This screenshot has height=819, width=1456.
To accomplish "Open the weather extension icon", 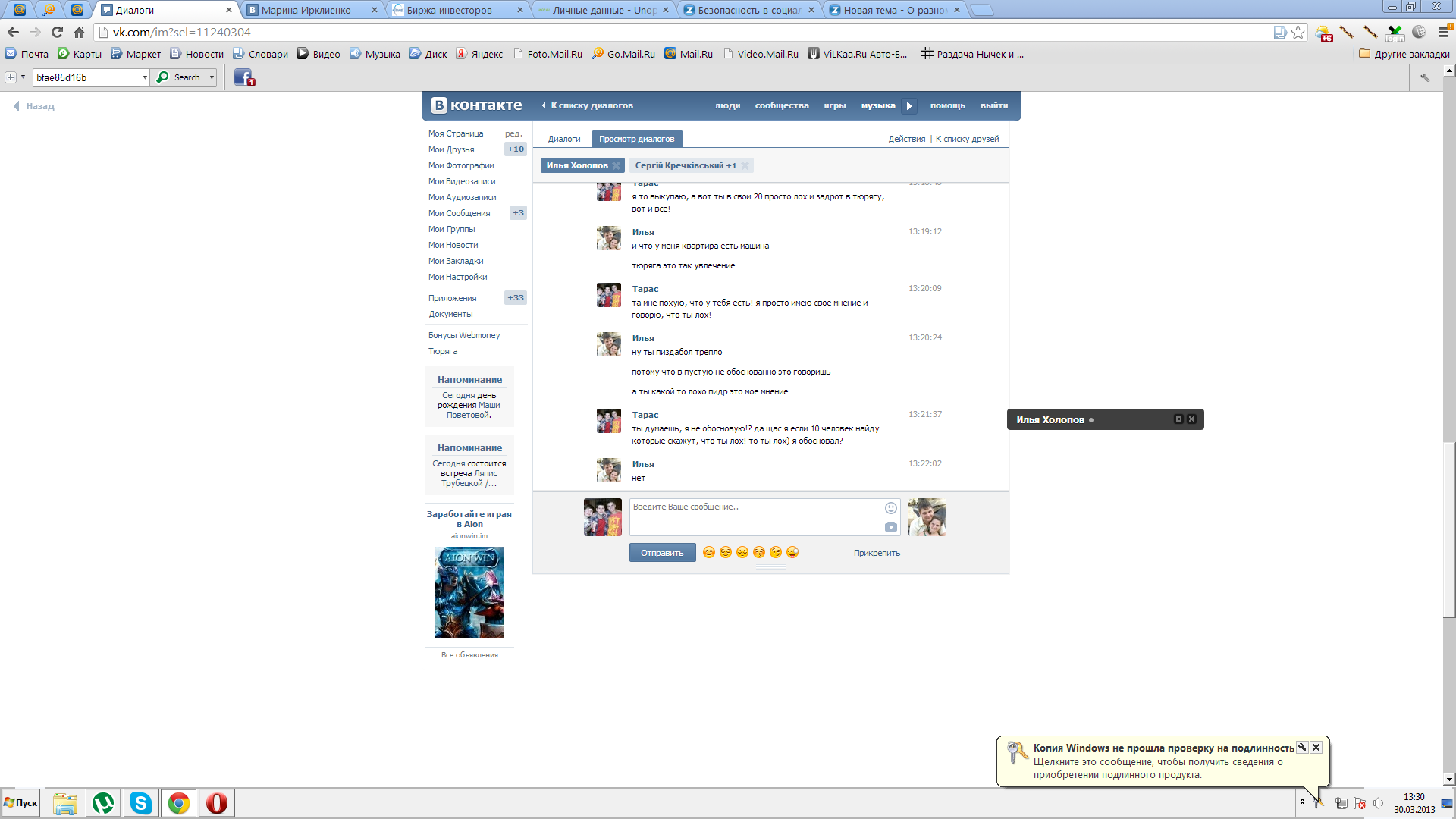I will coord(1323,33).
